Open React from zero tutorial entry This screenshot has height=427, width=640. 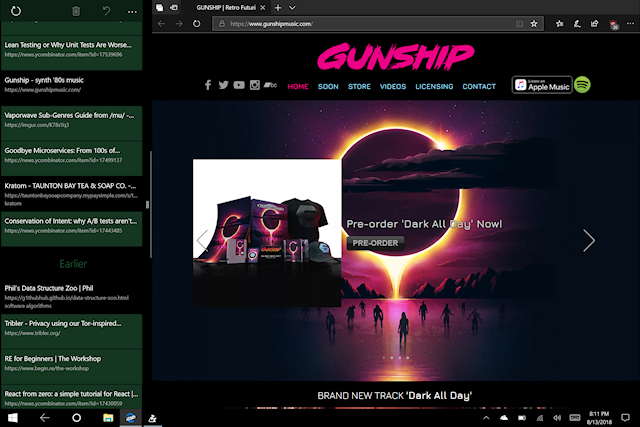[x=71, y=398]
